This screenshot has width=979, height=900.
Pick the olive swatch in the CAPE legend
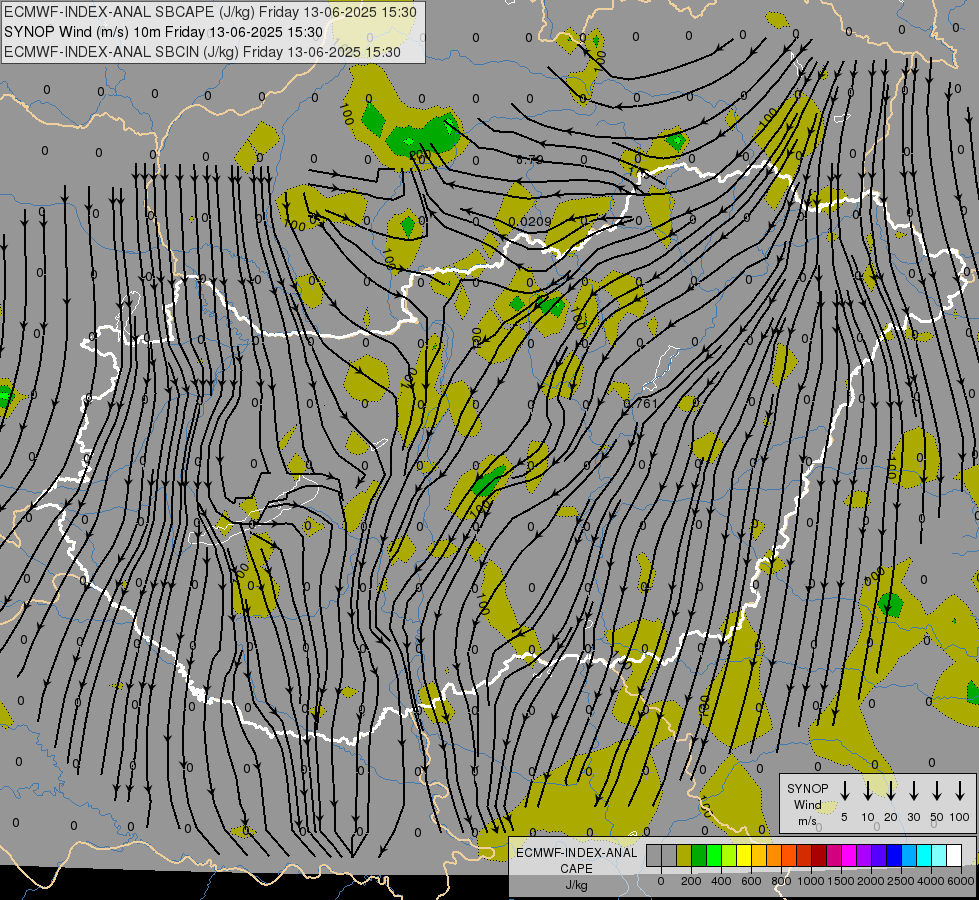pos(684,855)
